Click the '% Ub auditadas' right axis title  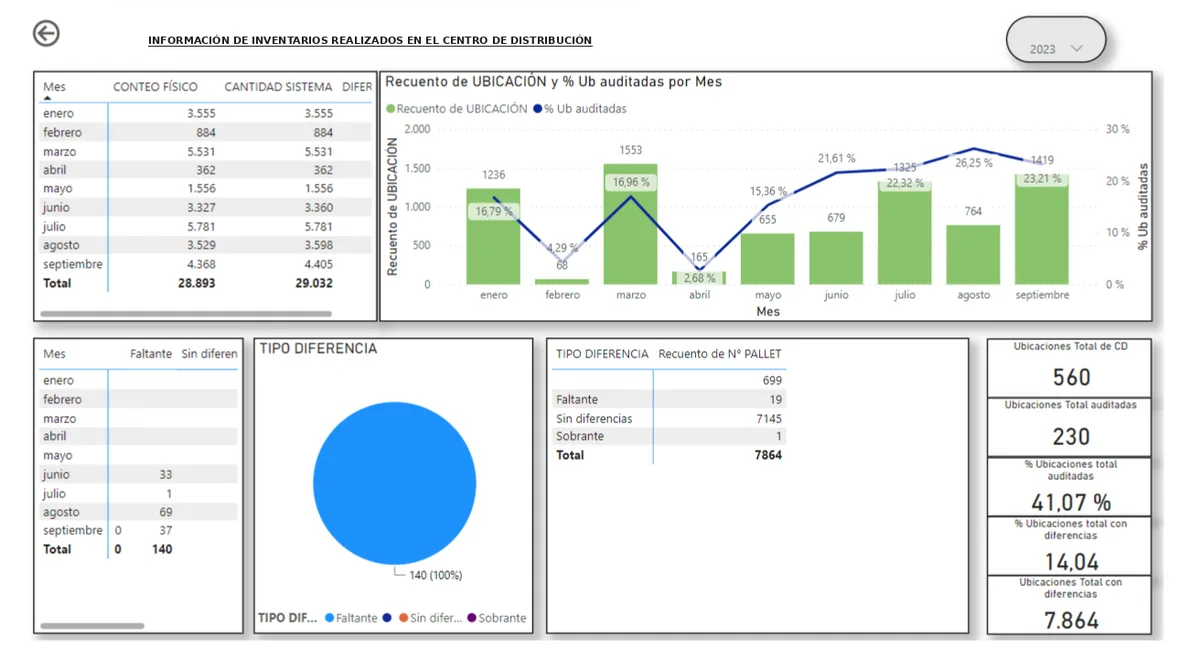click(x=1144, y=207)
